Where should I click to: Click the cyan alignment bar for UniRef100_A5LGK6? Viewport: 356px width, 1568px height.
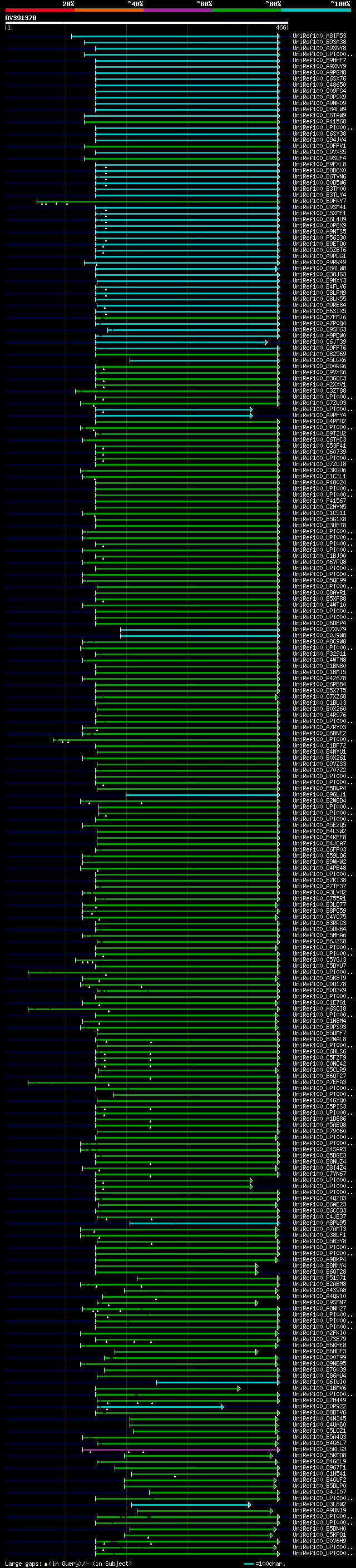point(205,360)
